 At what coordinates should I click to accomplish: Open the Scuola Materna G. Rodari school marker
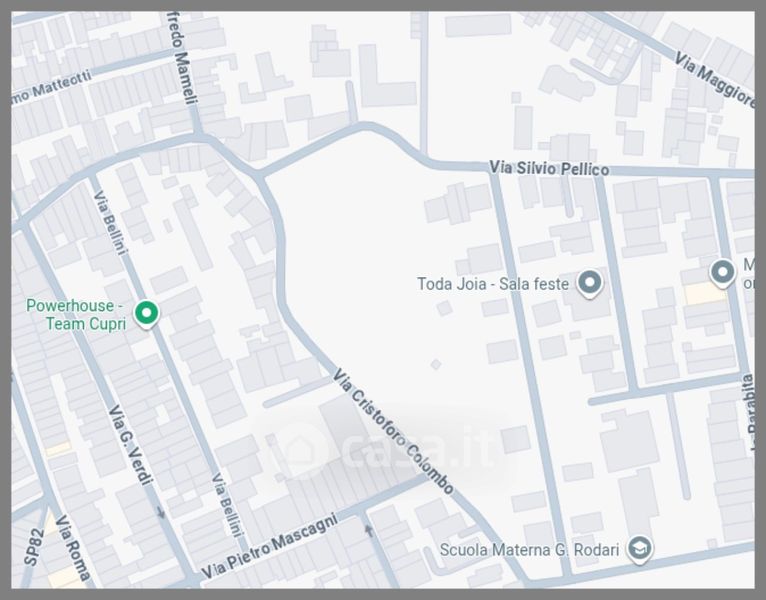tap(639, 548)
